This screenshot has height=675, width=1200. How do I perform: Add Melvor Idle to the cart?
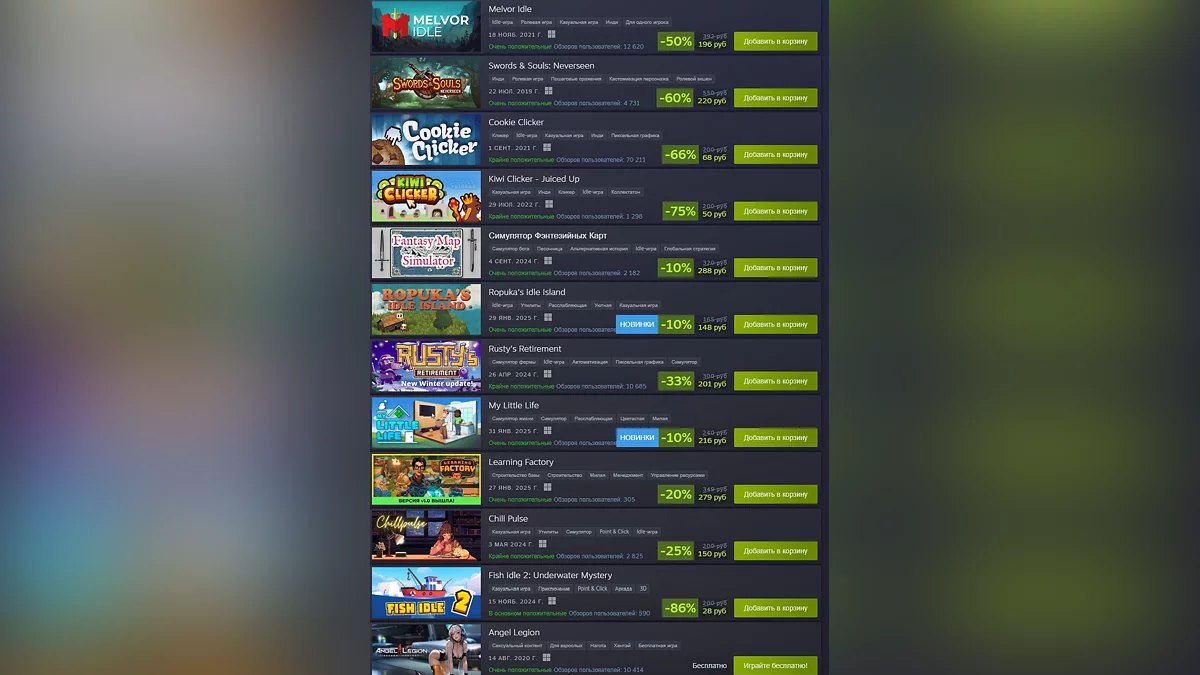coord(775,41)
